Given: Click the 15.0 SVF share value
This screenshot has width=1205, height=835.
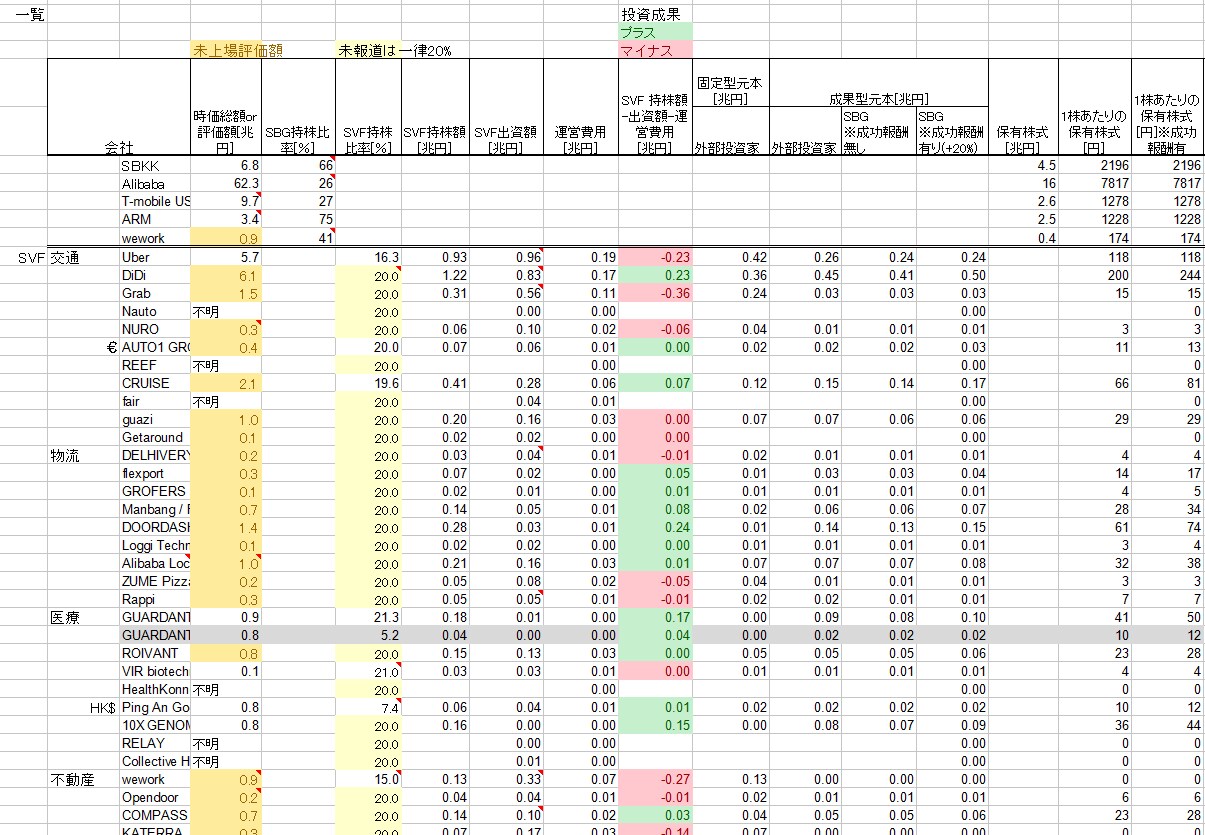Looking at the screenshot, I should 368,779.
